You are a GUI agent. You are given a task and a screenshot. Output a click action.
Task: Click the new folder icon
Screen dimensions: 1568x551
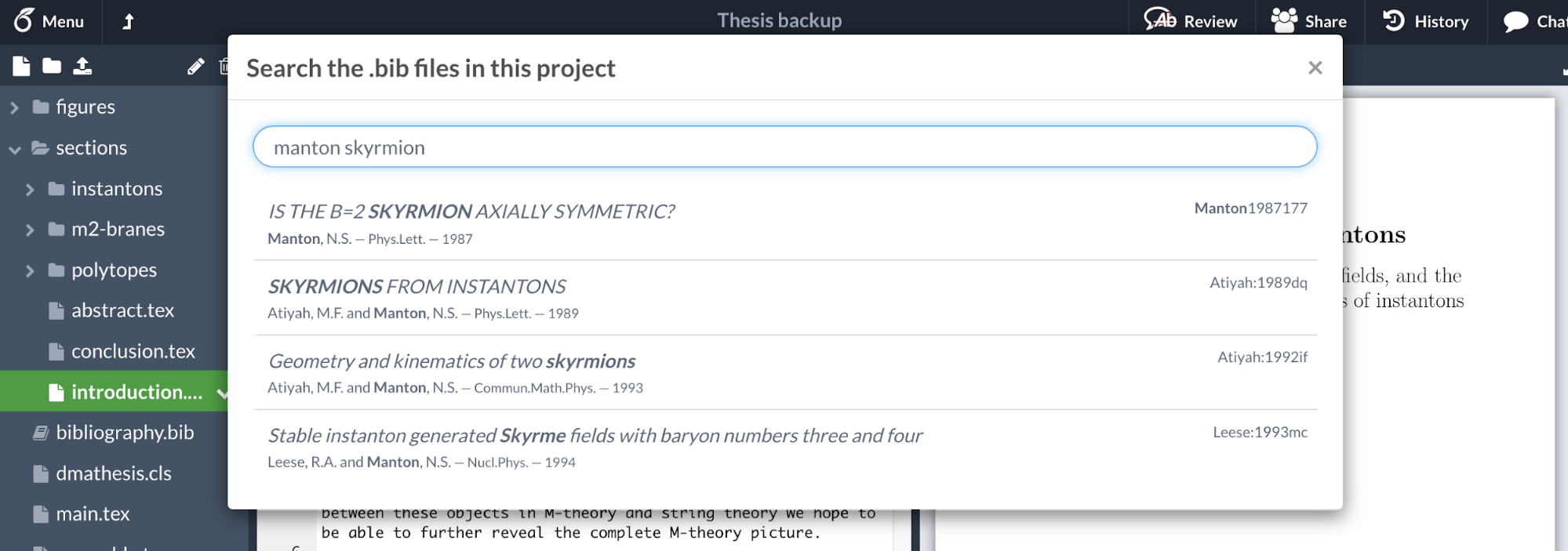[52, 67]
